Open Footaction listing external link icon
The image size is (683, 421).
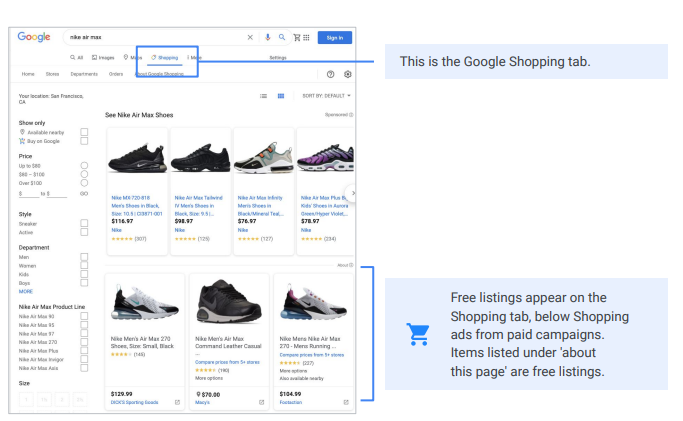pyautogui.click(x=346, y=402)
